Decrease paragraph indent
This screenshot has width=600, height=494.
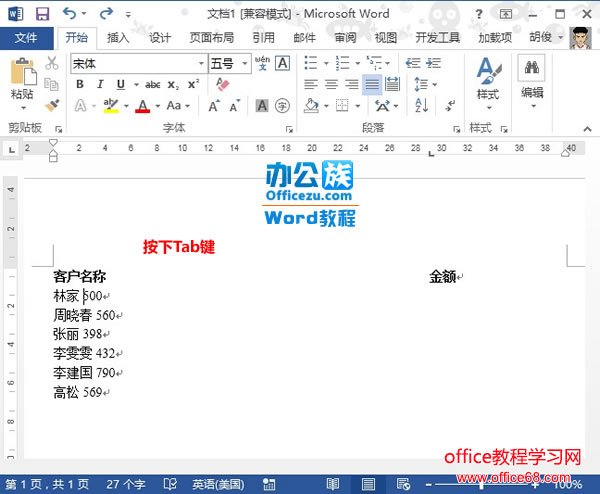[413, 63]
